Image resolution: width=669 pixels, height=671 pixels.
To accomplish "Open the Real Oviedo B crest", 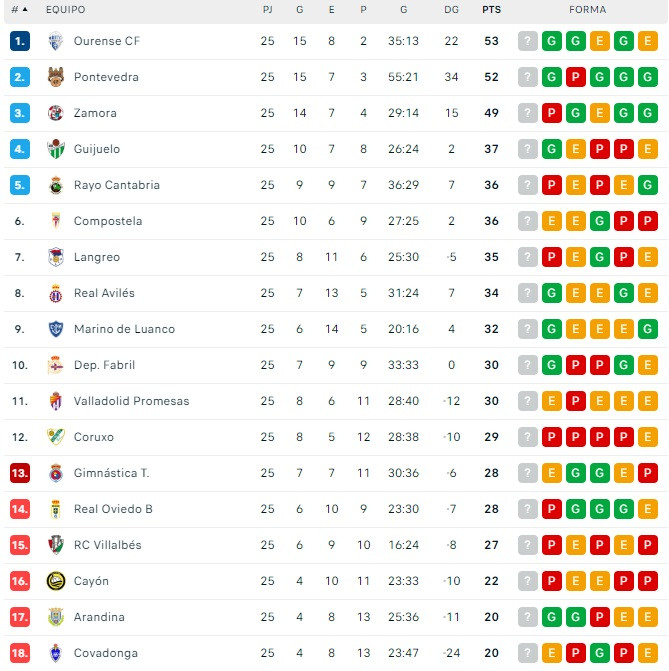I will click(x=56, y=509).
